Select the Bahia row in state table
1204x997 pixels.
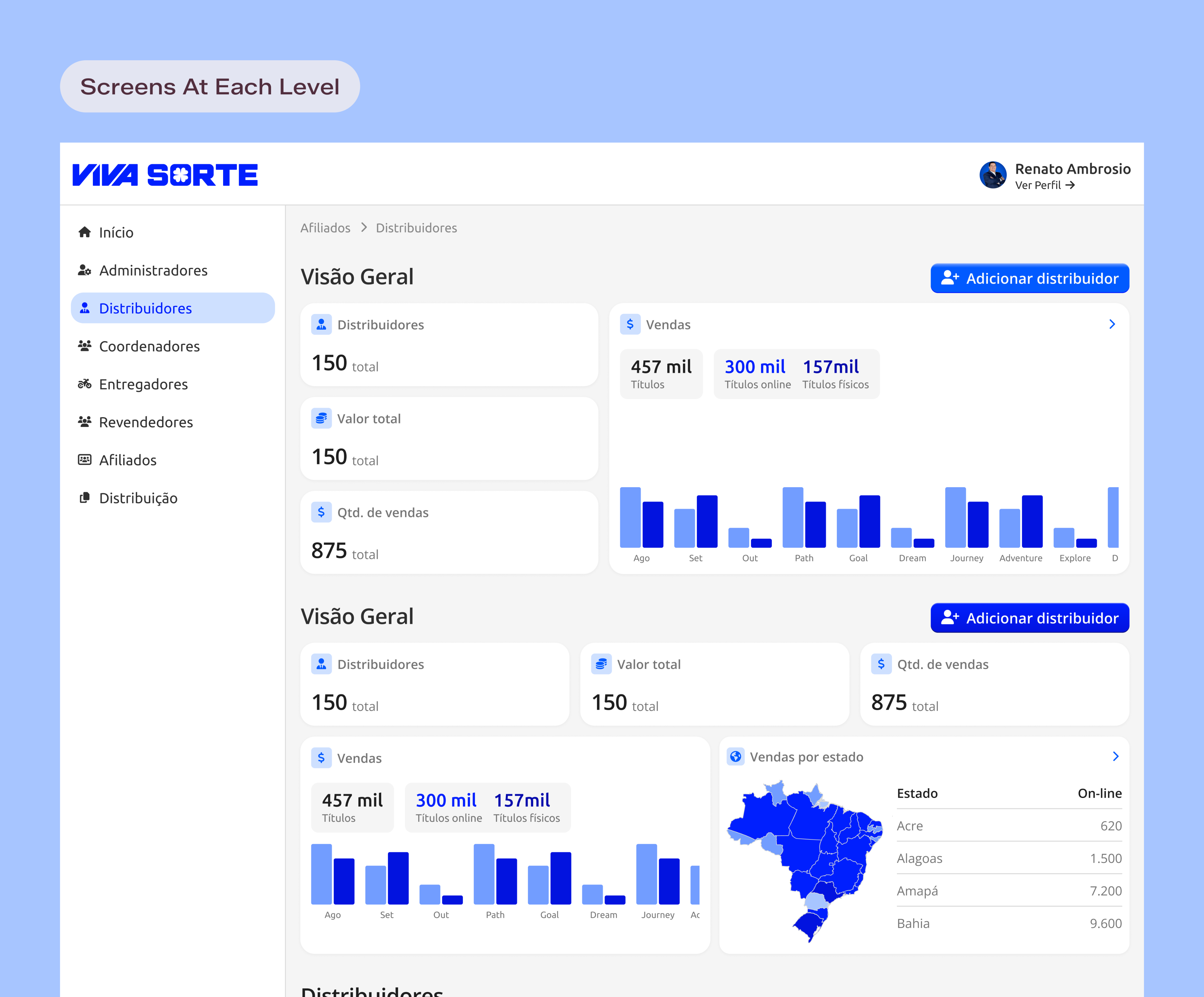[x=1009, y=923]
